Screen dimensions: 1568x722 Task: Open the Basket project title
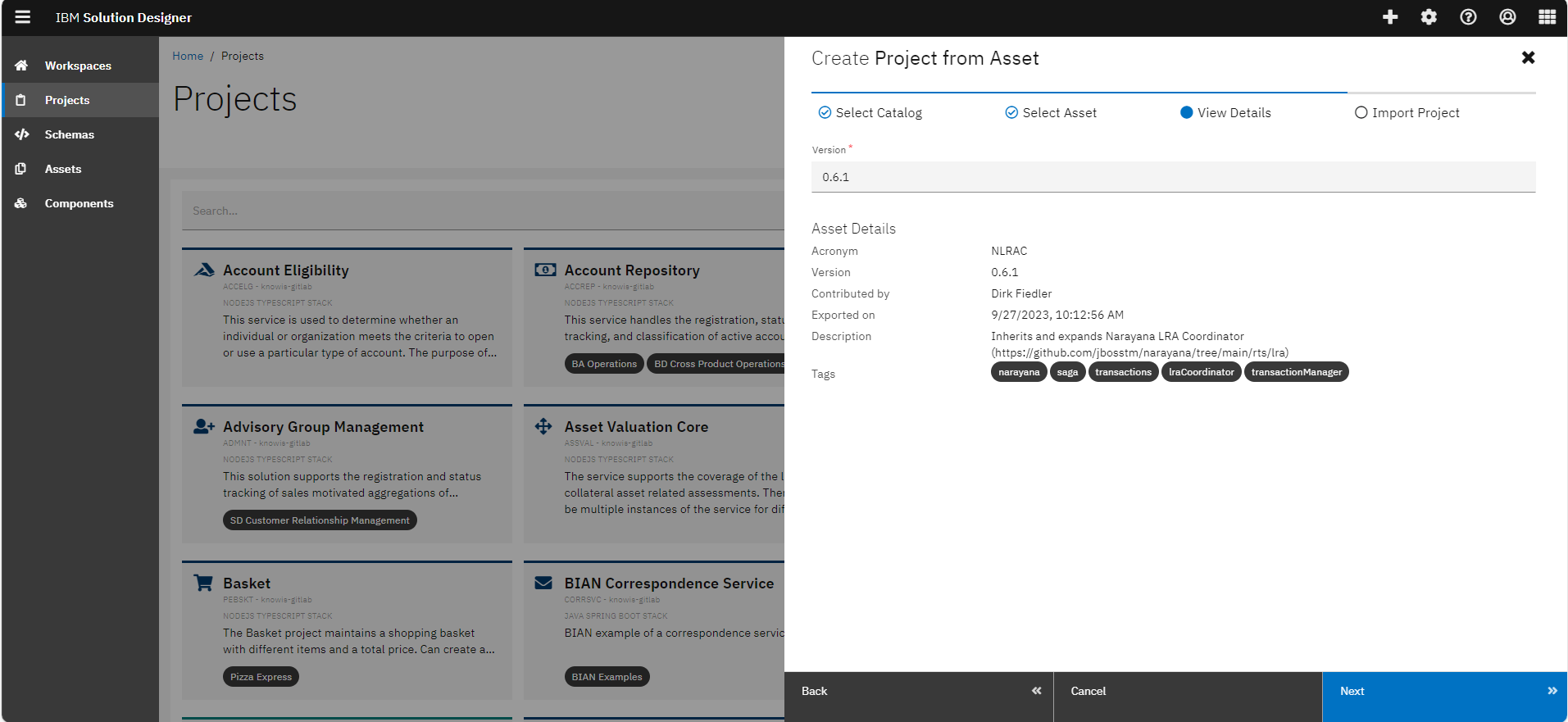247,583
